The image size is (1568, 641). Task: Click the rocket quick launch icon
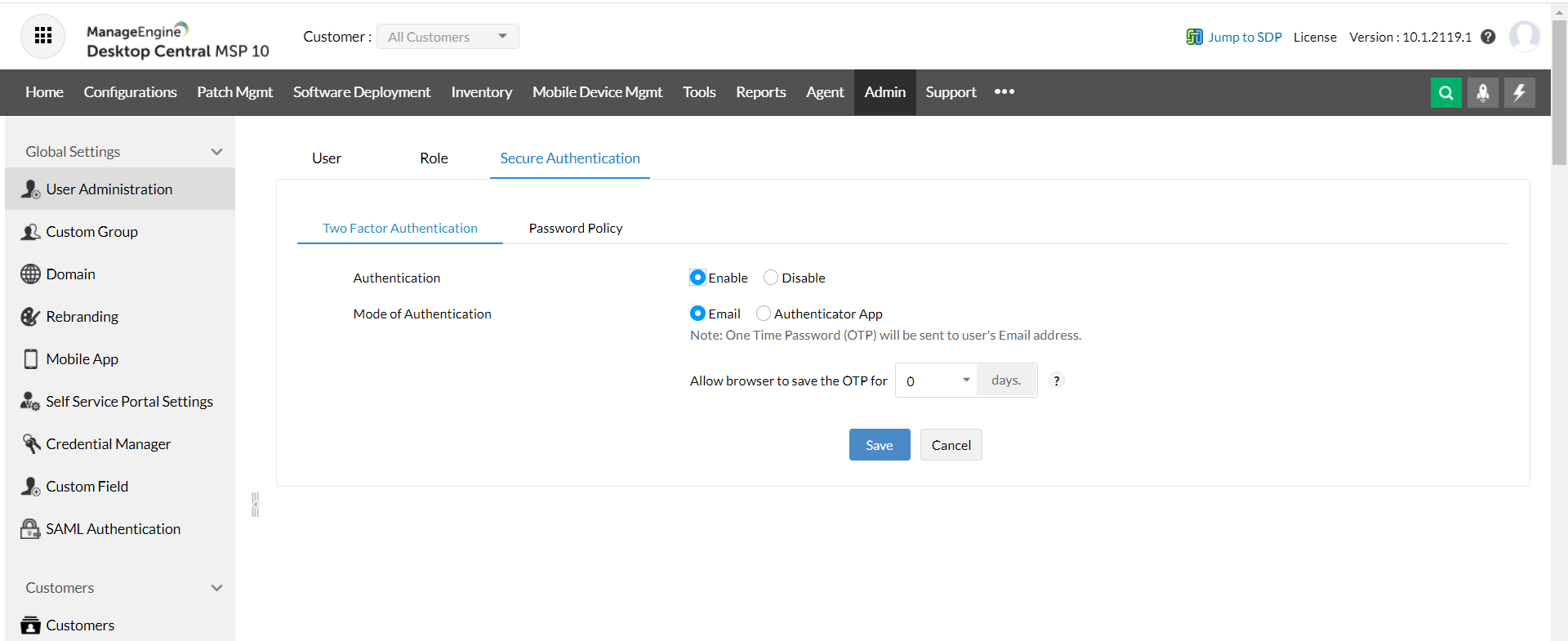(x=1482, y=92)
